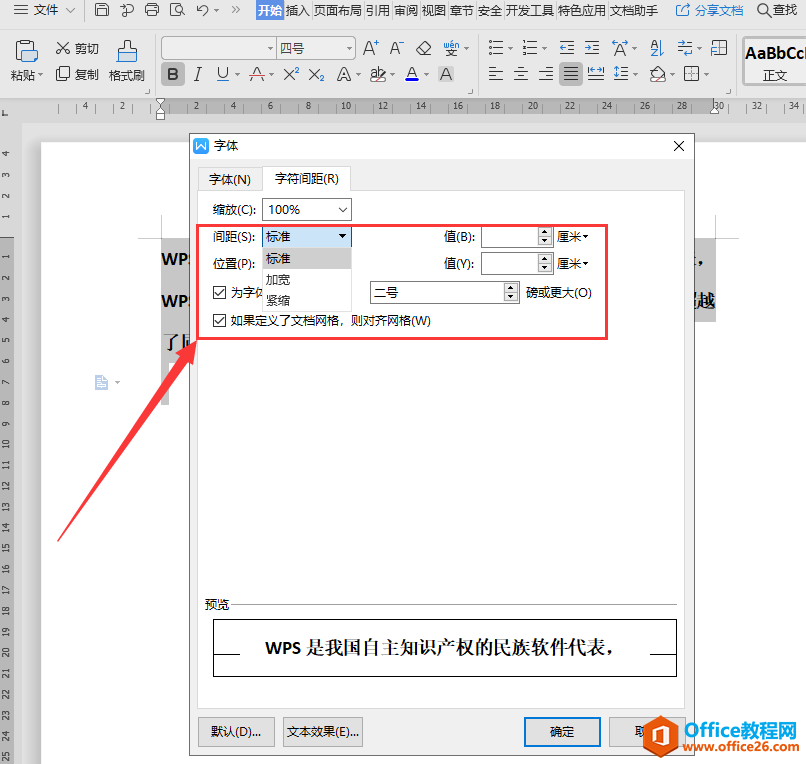Open the font size 四号 dropdown
The width and height of the screenshot is (806, 764).
tap(316, 48)
